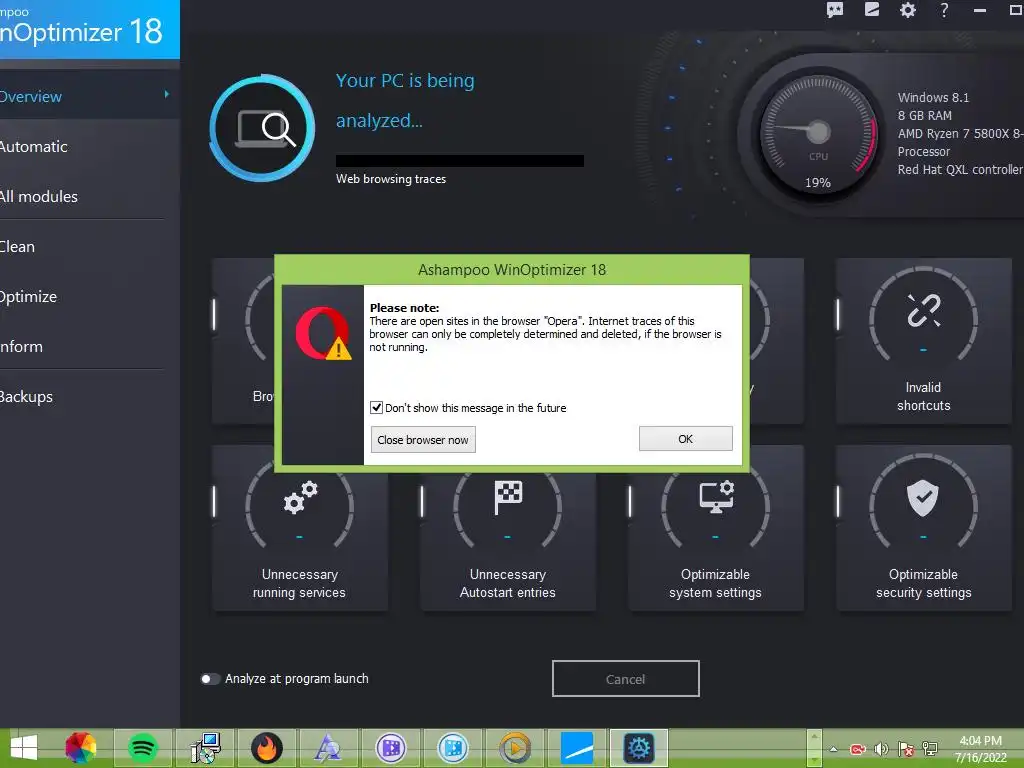Image resolution: width=1024 pixels, height=768 pixels.
Task: Click the Opera warning icon in dialog
Action: coord(323,333)
